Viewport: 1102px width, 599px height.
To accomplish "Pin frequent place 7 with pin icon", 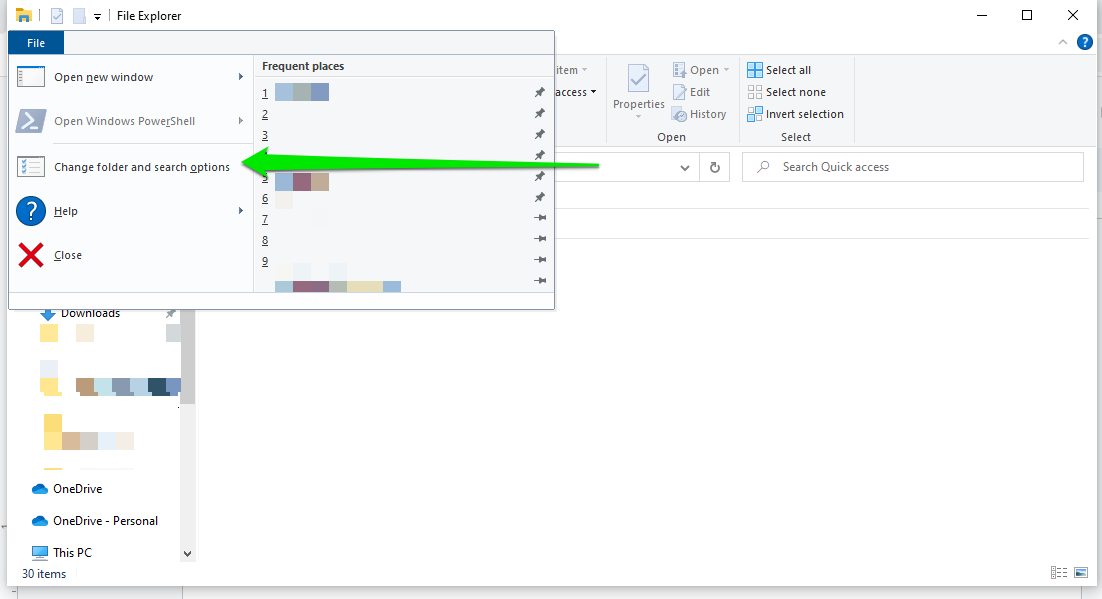I will pos(540,218).
